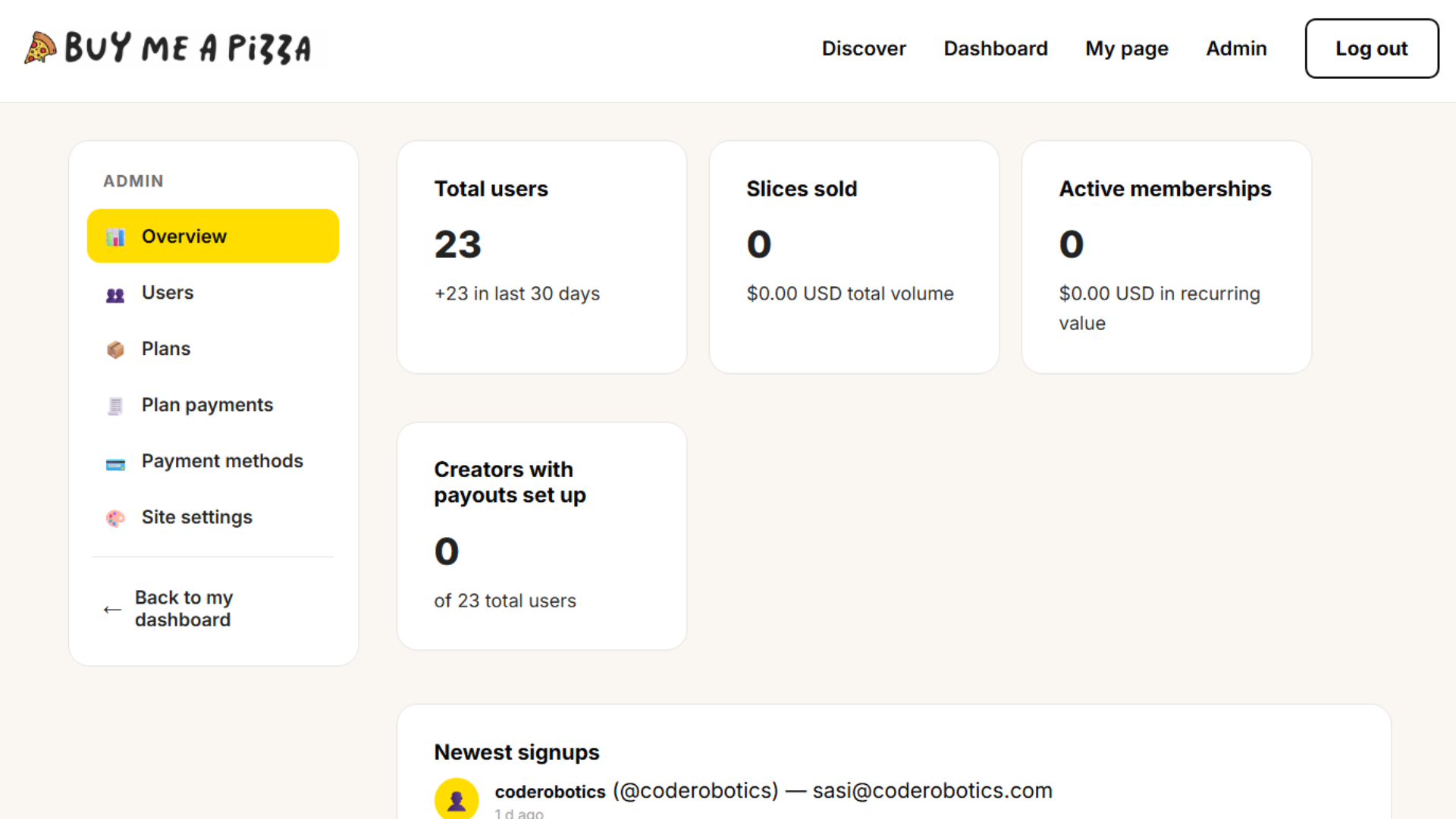Open the Overview admin section
The height and width of the screenshot is (819, 1456).
(x=213, y=236)
